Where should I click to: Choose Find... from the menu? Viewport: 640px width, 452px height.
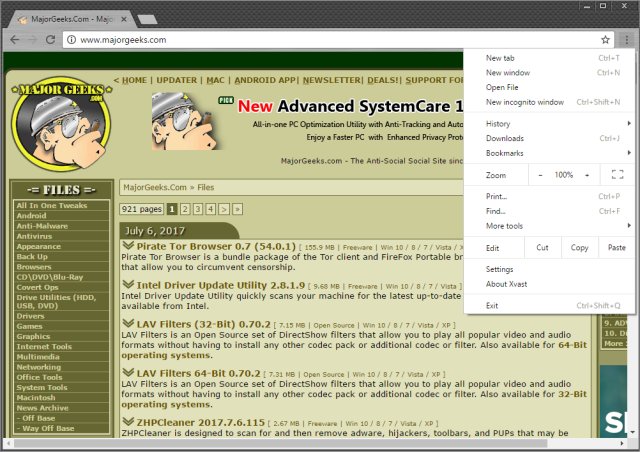(x=549, y=211)
